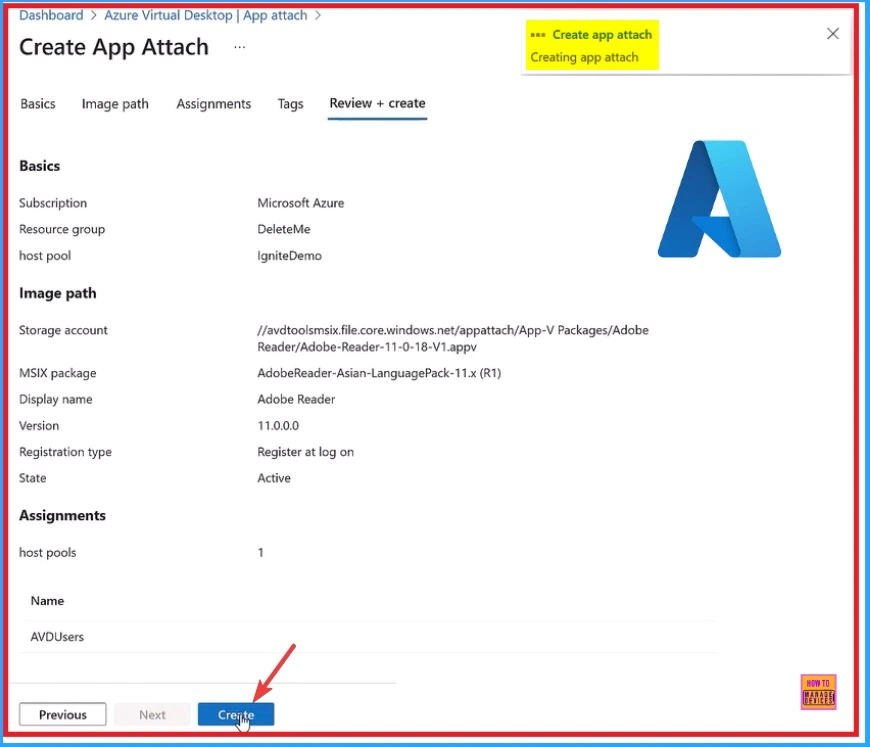
Task: Click the Subscription label
Action: pyautogui.click(x=53, y=203)
